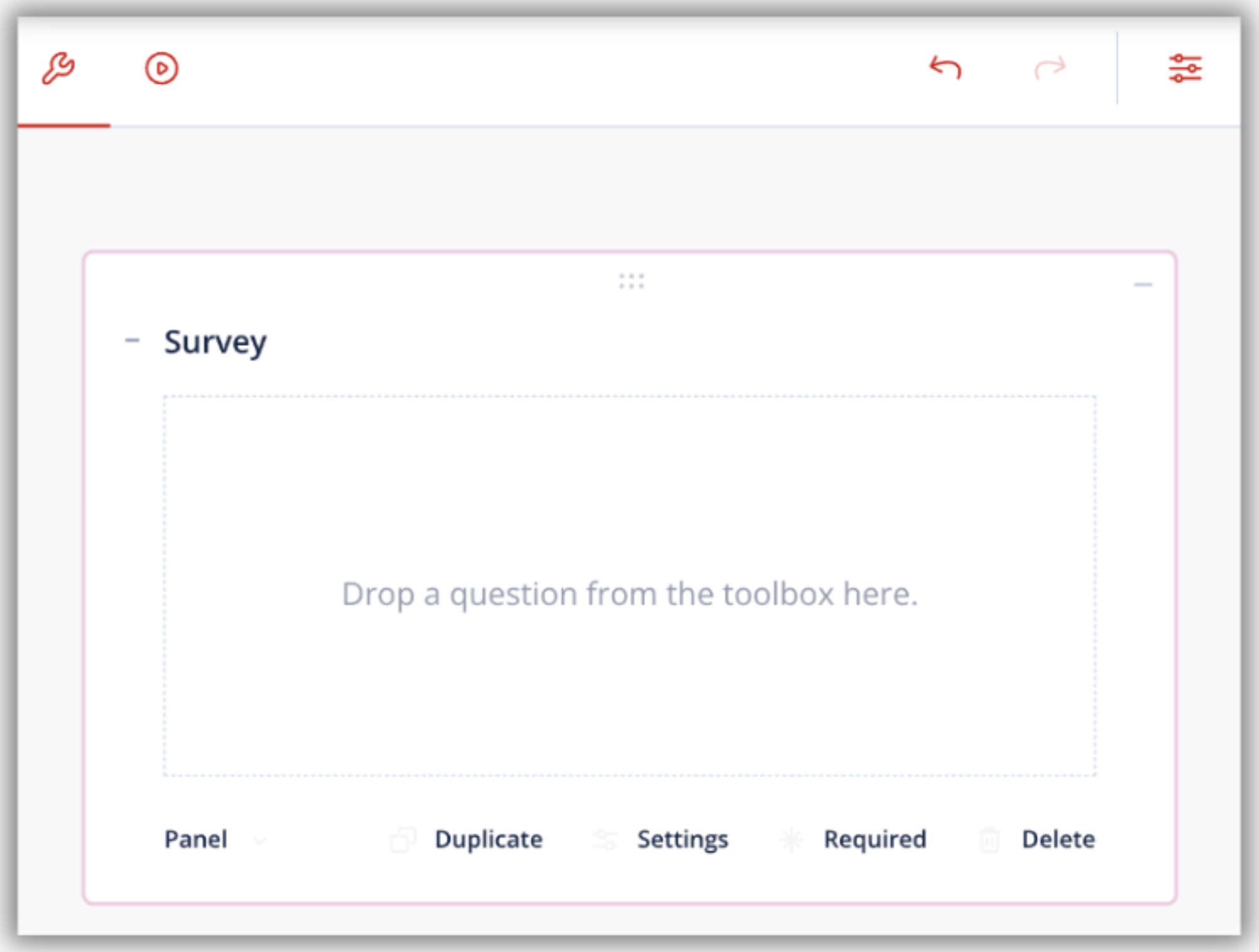The width and height of the screenshot is (1259, 952).
Task: Click the Redo arrow icon
Action: pyautogui.click(x=1050, y=68)
